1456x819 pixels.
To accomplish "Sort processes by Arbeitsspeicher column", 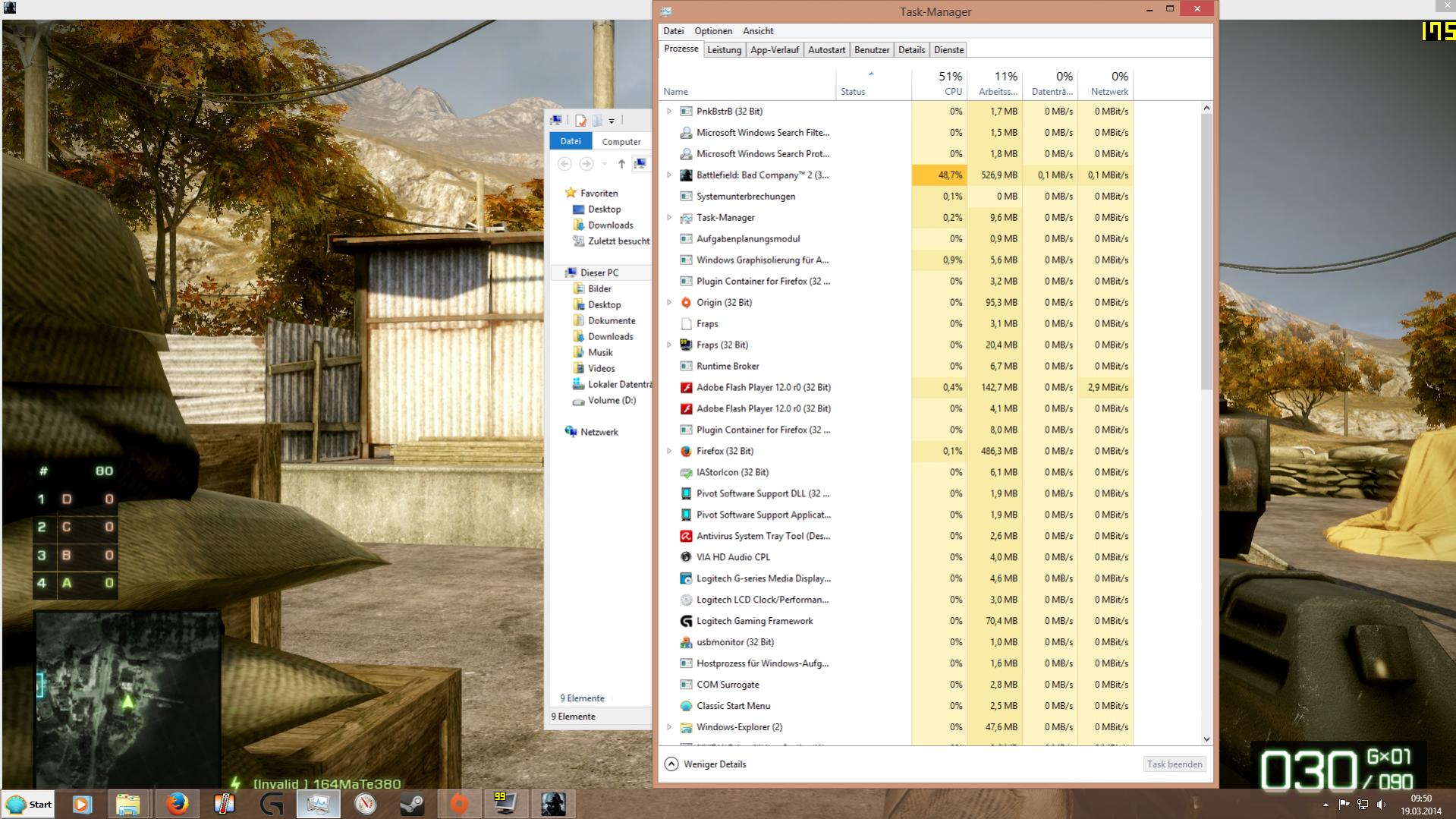I will pos(995,83).
